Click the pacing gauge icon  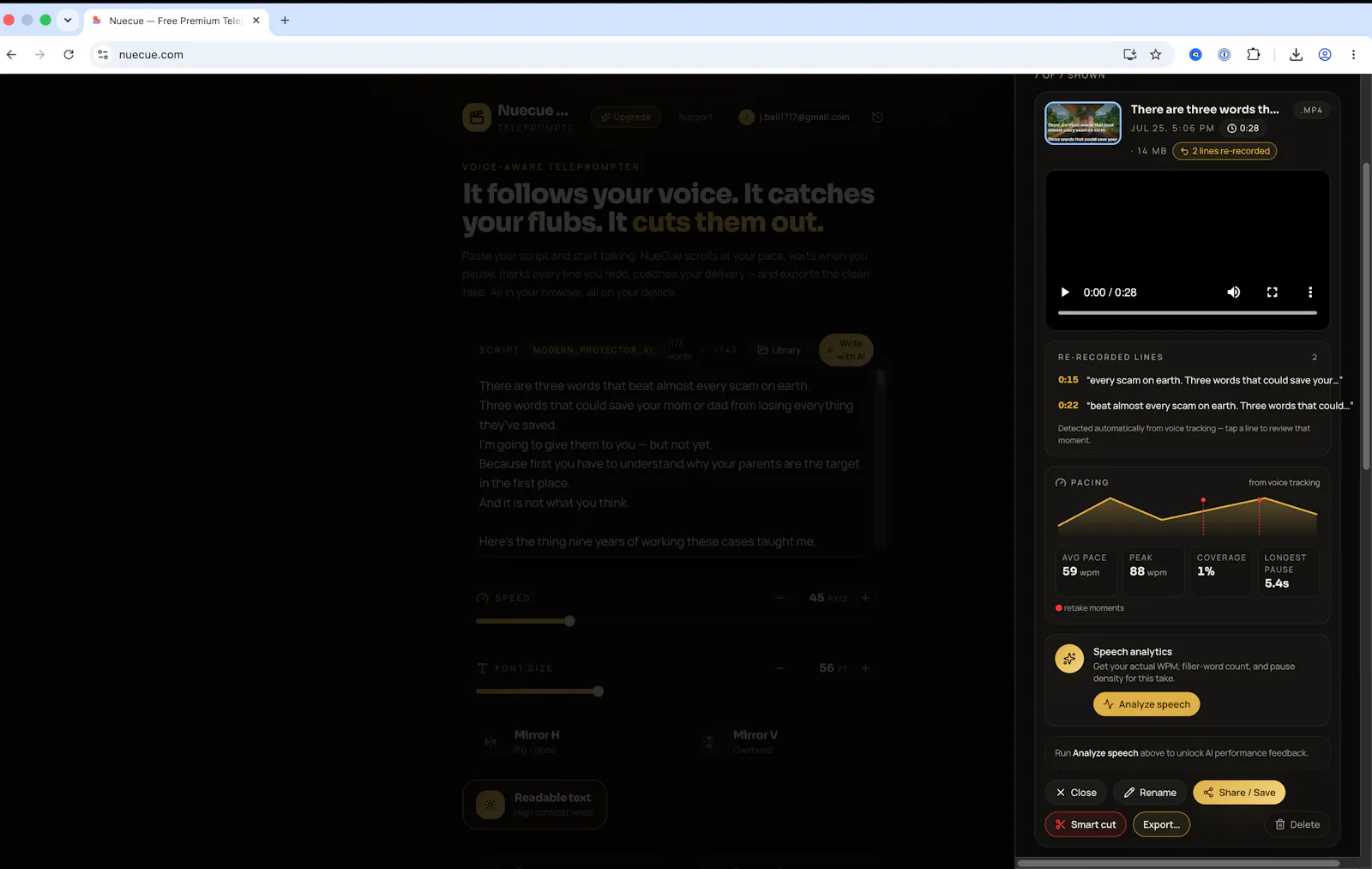point(1061,483)
